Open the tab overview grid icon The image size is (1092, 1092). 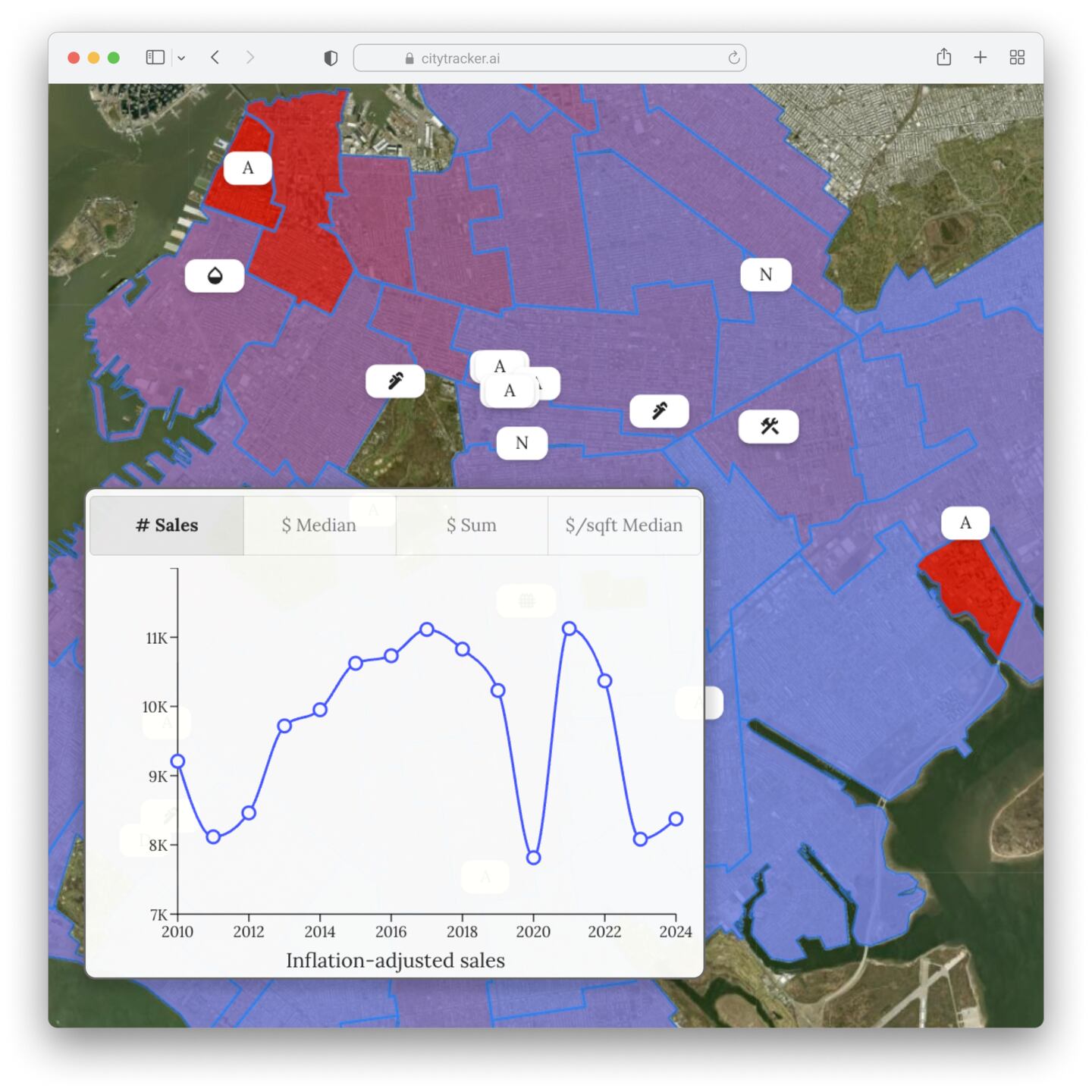pyautogui.click(x=1017, y=57)
